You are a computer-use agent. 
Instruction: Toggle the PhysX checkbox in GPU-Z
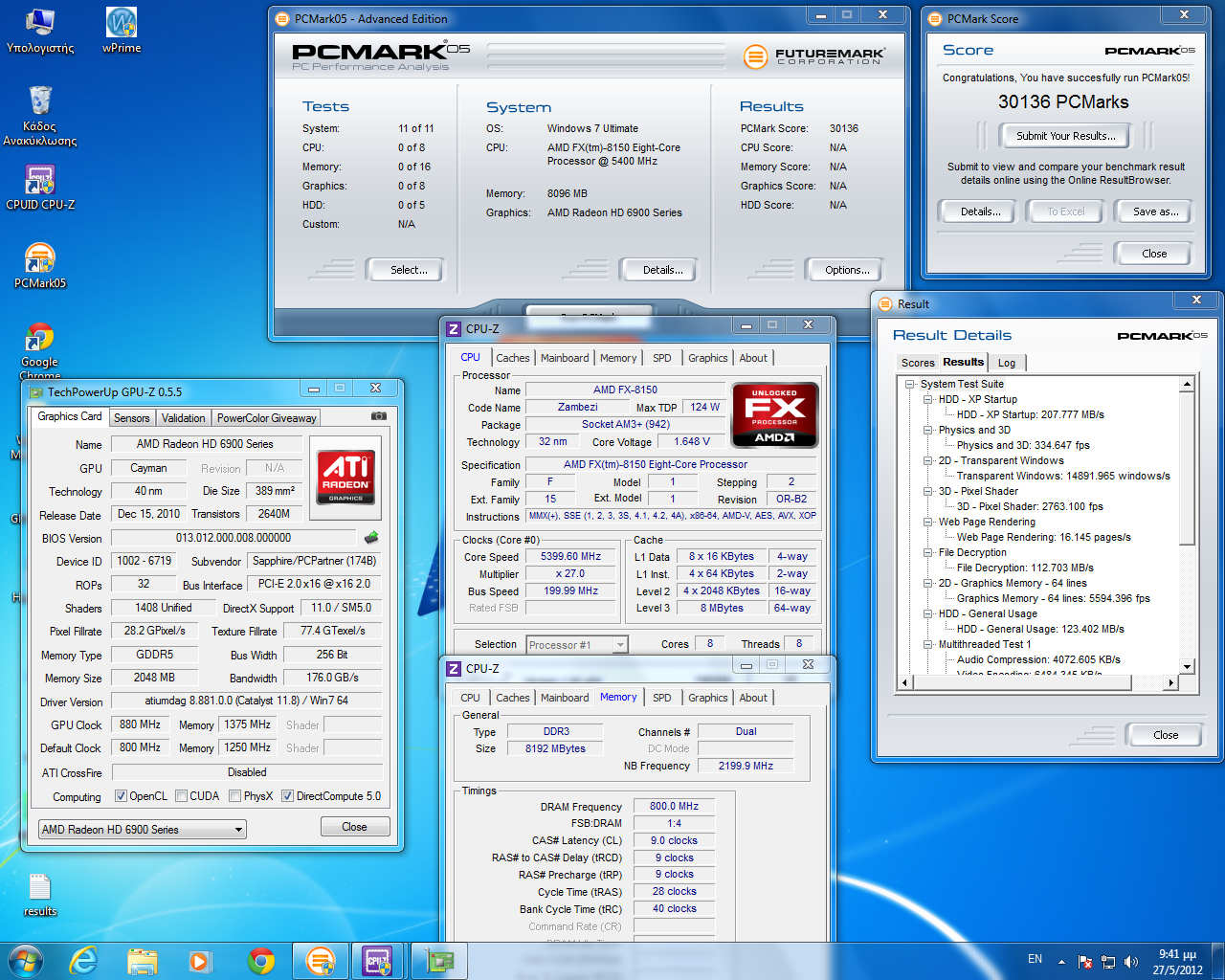tap(234, 796)
